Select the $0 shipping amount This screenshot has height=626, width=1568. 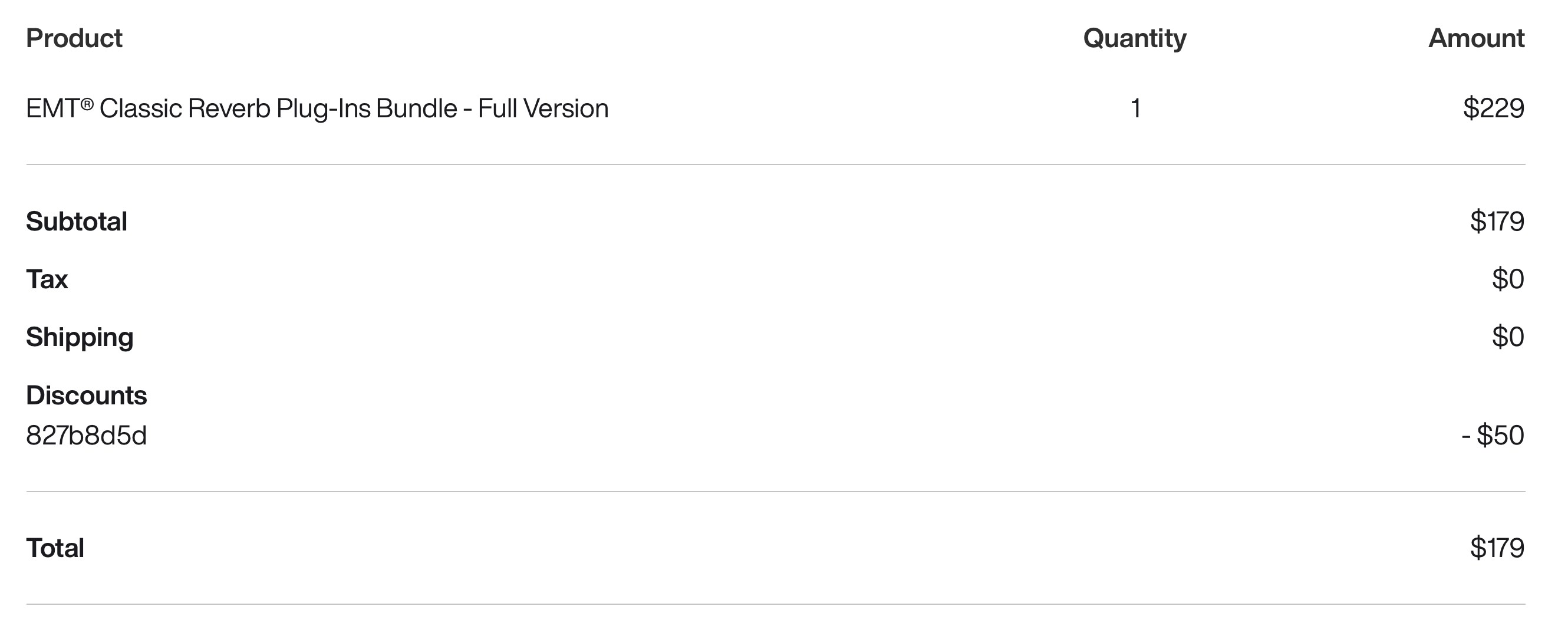click(1508, 337)
